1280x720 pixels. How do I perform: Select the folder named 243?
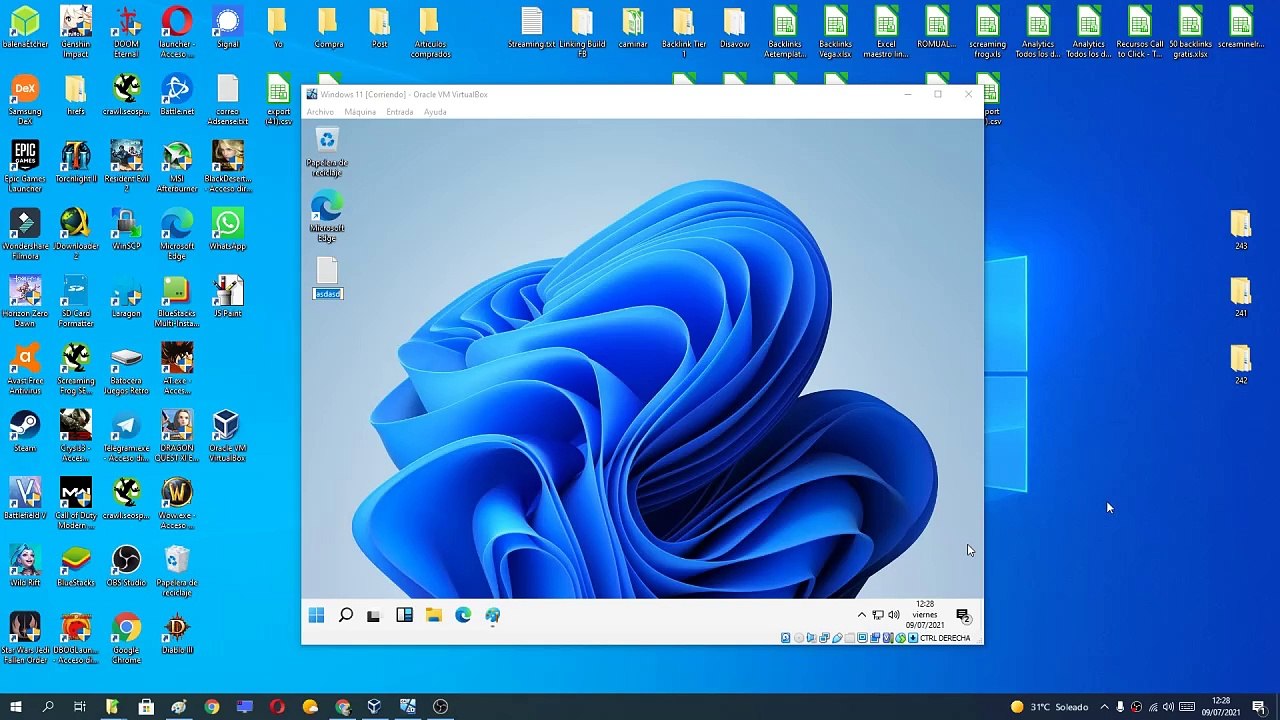[x=1241, y=231]
